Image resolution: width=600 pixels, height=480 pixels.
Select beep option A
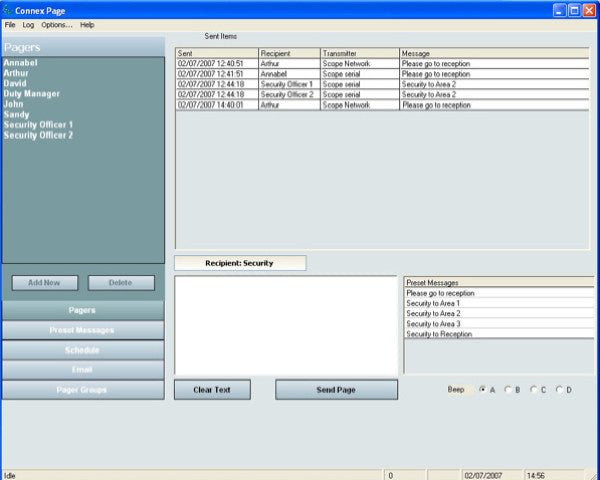pyautogui.click(x=483, y=389)
